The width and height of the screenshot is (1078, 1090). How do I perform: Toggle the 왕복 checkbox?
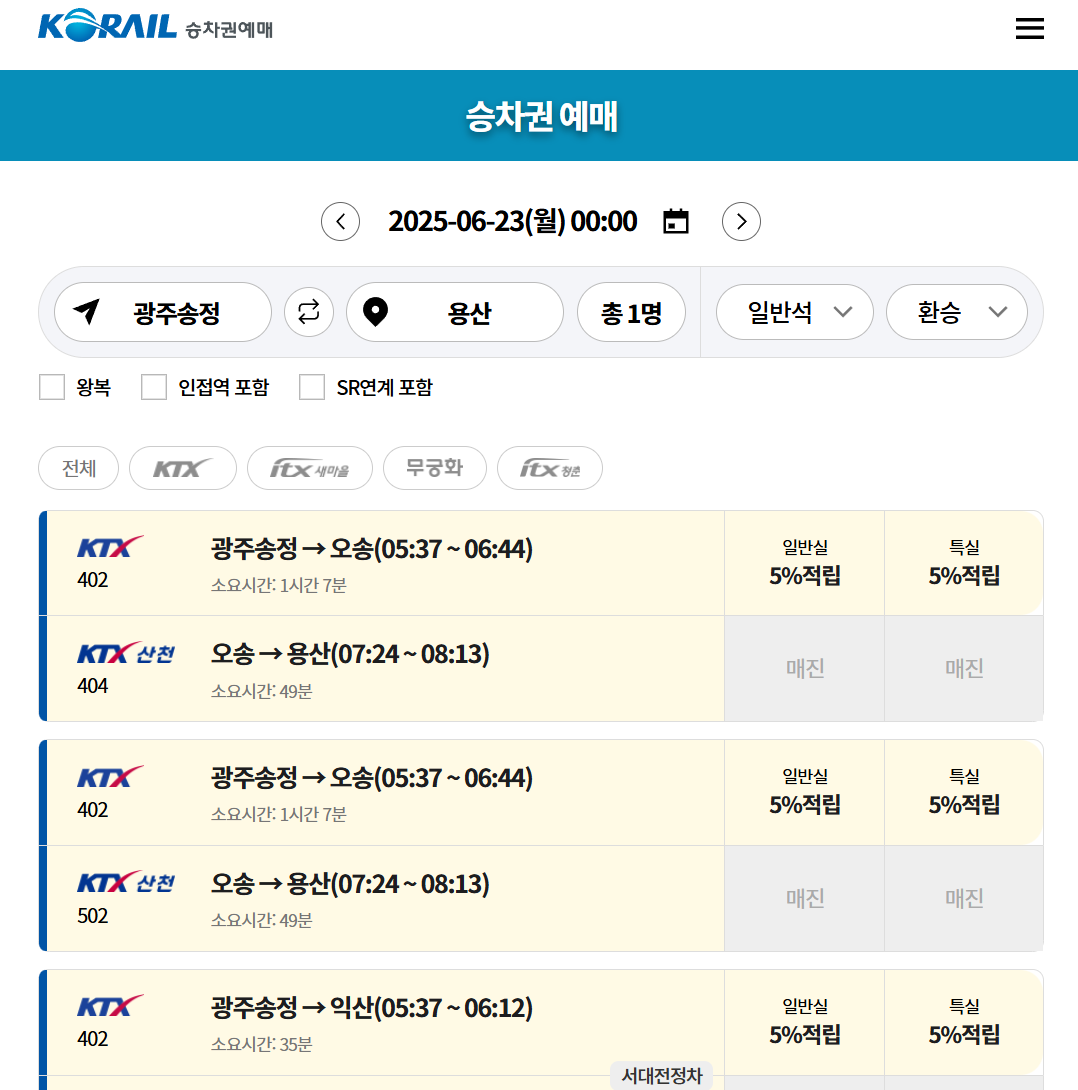(x=52, y=387)
